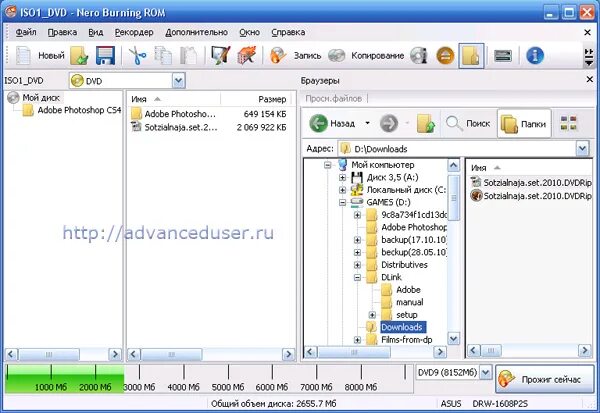The width and height of the screenshot is (600, 413).
Task: Copy selection with the toolbar copy icon
Action: click(x=163, y=56)
